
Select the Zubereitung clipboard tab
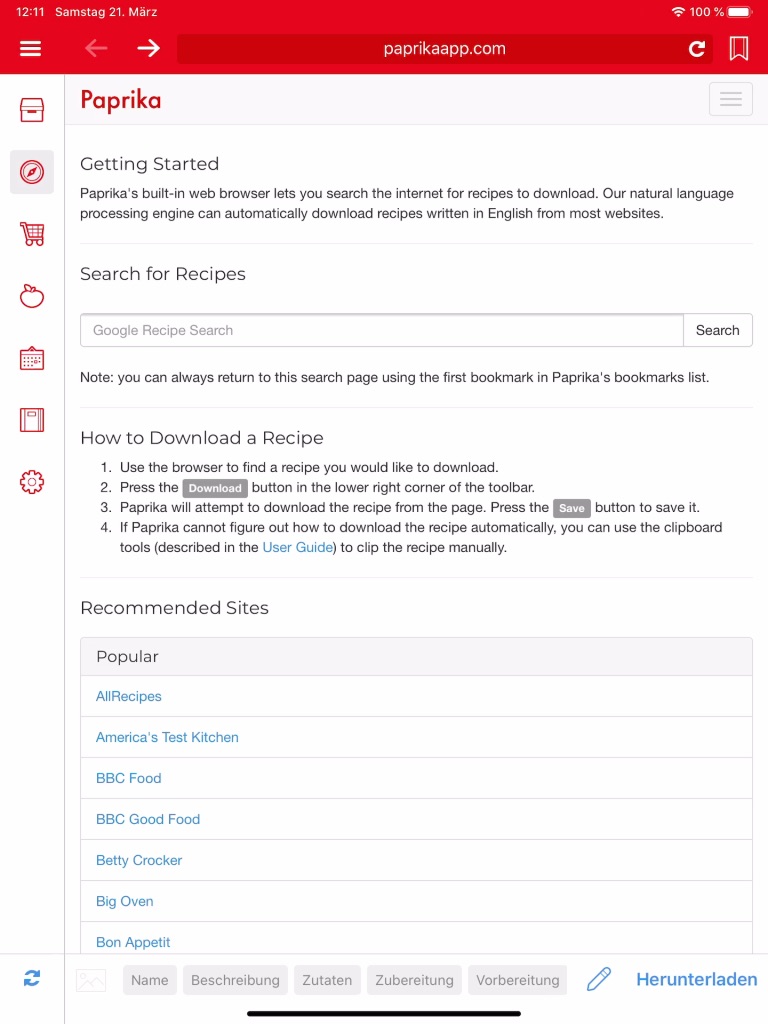tap(414, 980)
